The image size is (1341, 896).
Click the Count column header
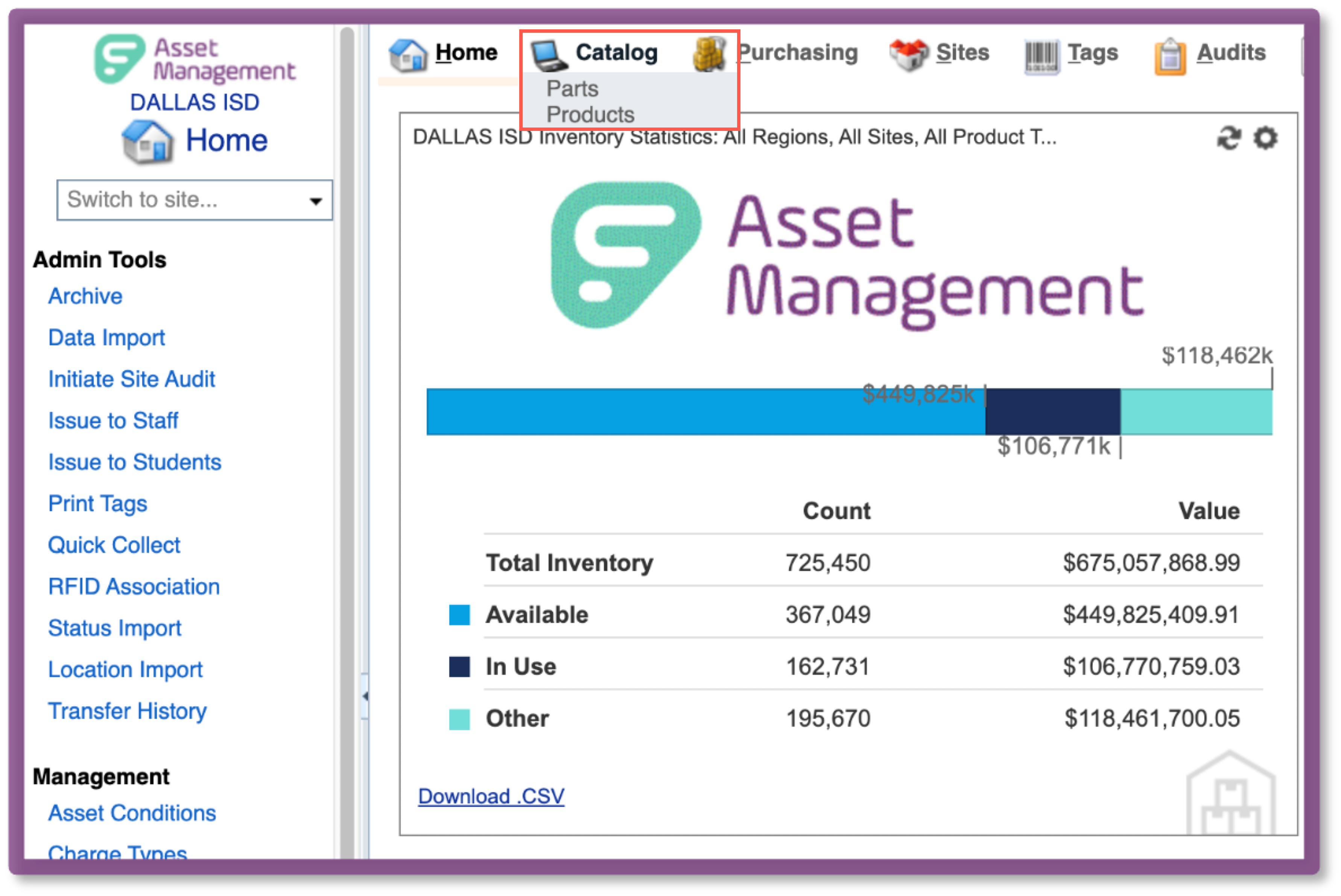[836, 511]
